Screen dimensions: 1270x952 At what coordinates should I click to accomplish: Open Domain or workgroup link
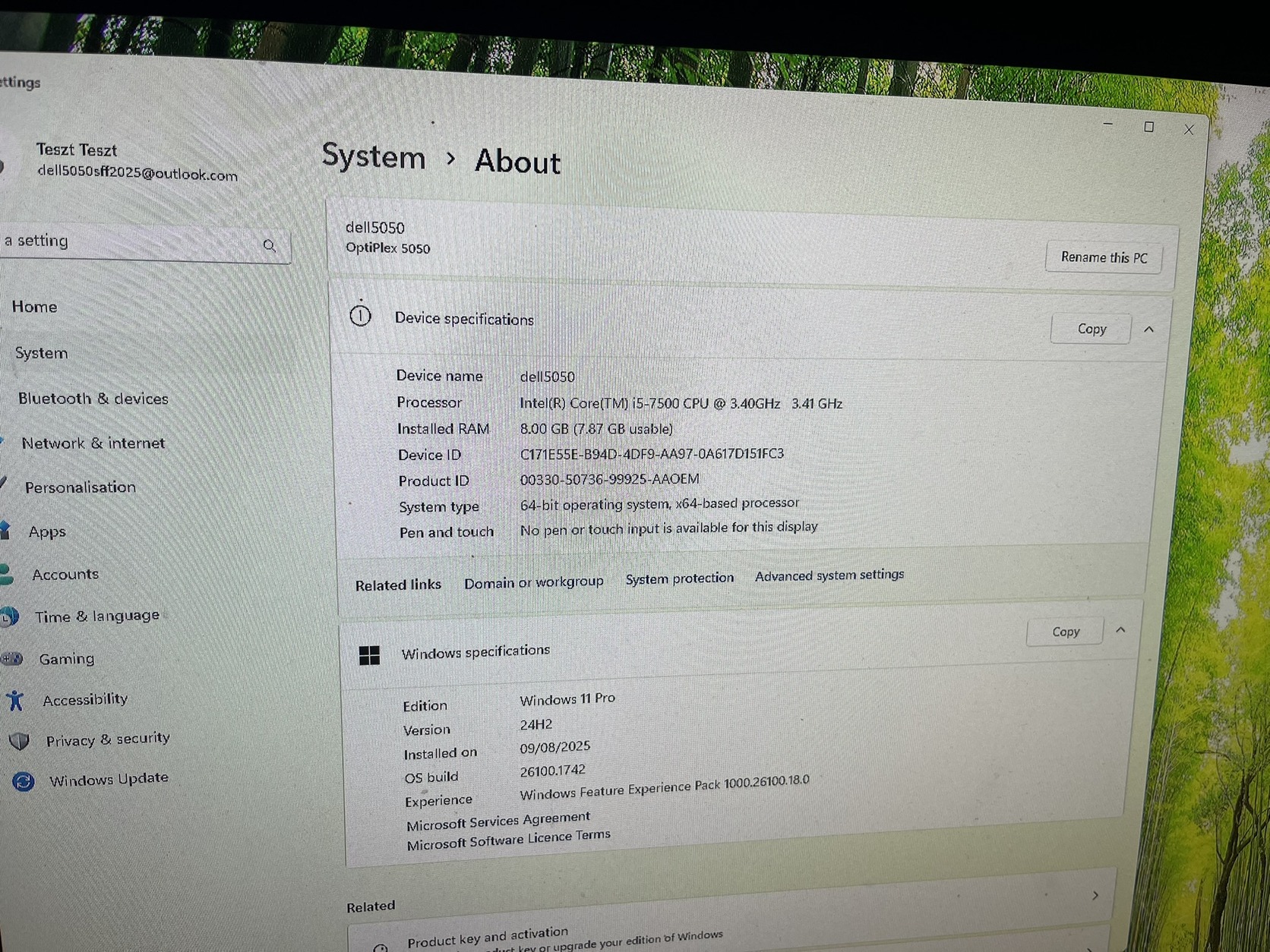533,582
